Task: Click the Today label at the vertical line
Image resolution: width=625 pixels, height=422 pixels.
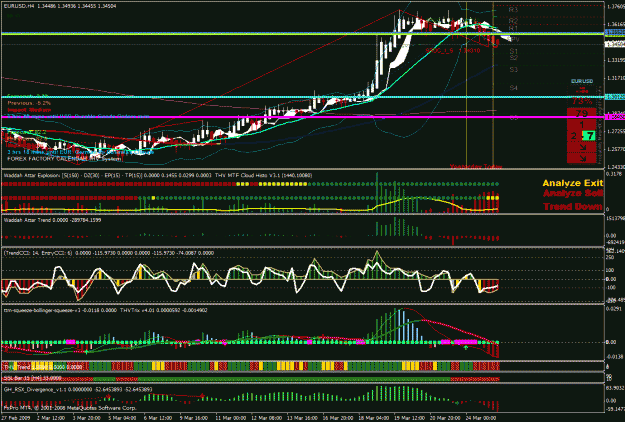Action: click(494, 167)
